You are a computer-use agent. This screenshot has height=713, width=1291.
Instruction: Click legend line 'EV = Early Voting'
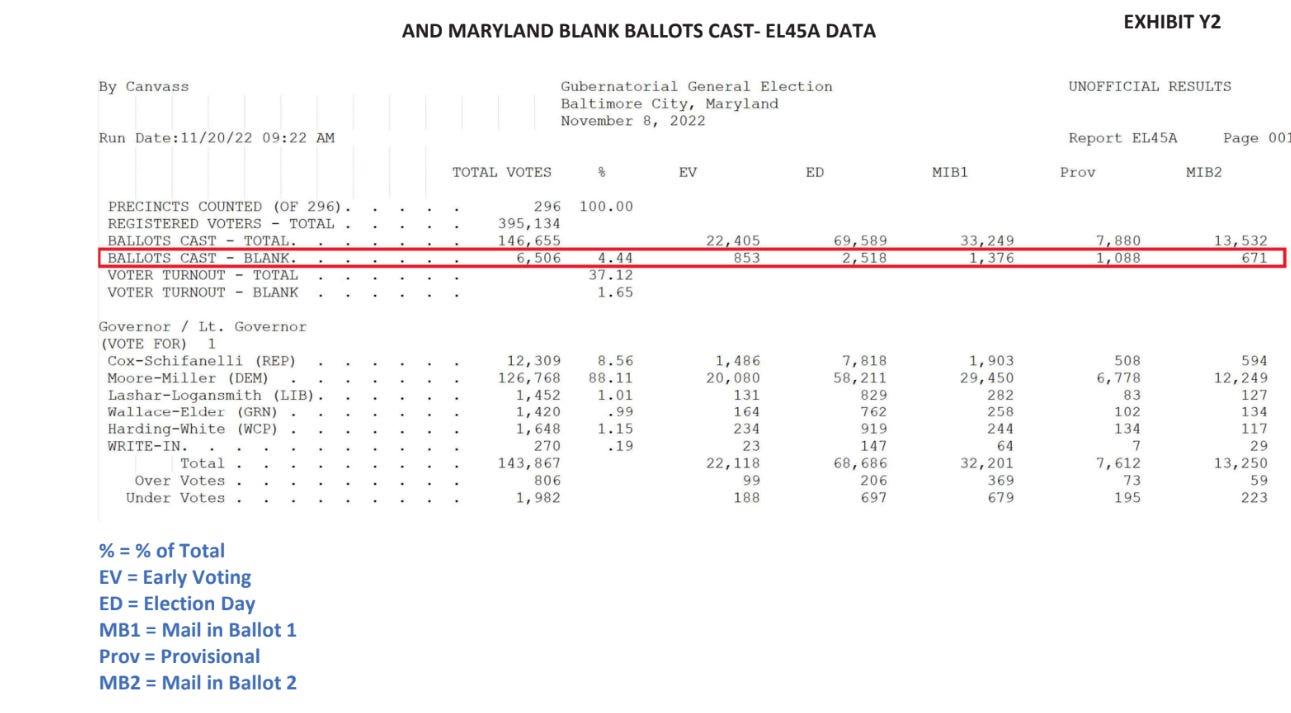(x=175, y=577)
